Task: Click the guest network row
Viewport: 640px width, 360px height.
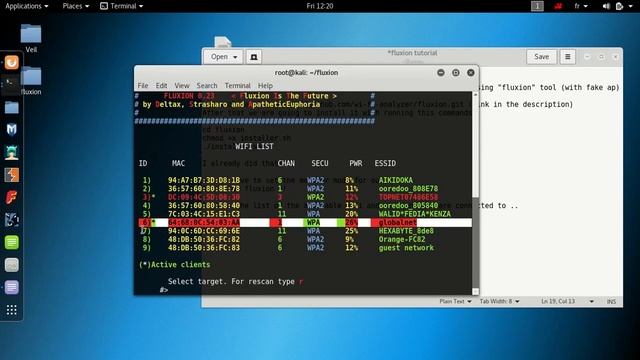Action: [x=304, y=248]
